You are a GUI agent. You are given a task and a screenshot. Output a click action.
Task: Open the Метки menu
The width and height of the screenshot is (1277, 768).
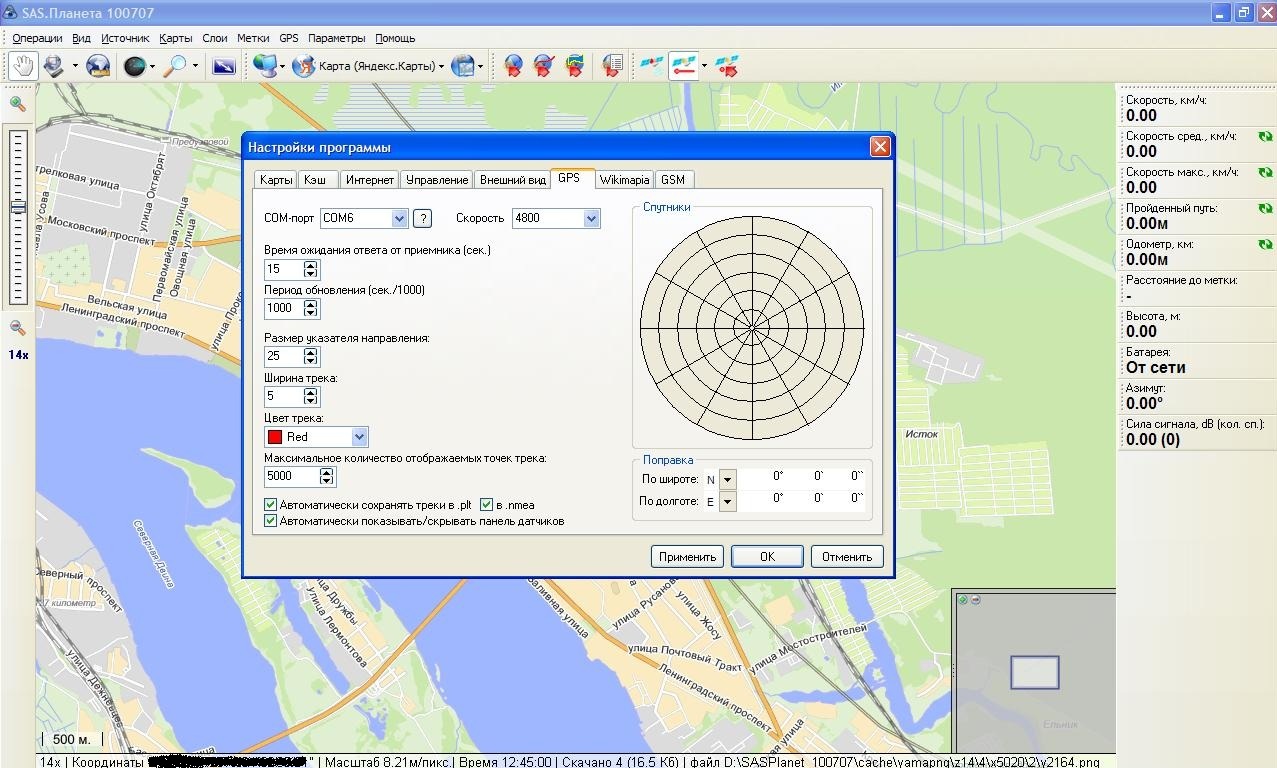253,38
